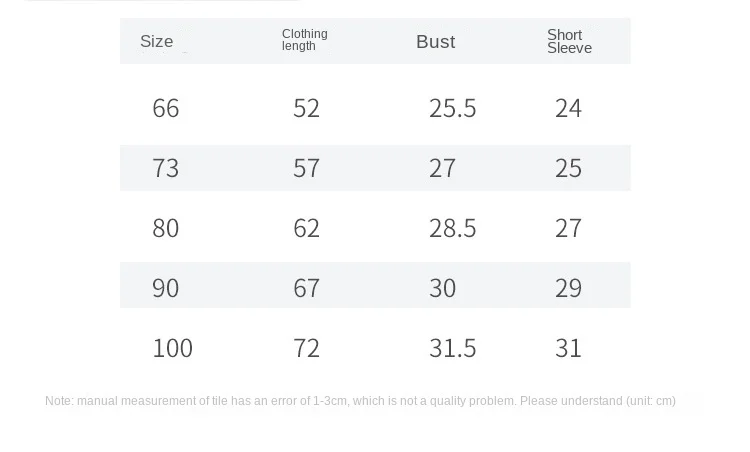Click size 66 in the Size column
This screenshot has width=750, height=452.
pyautogui.click(x=166, y=108)
